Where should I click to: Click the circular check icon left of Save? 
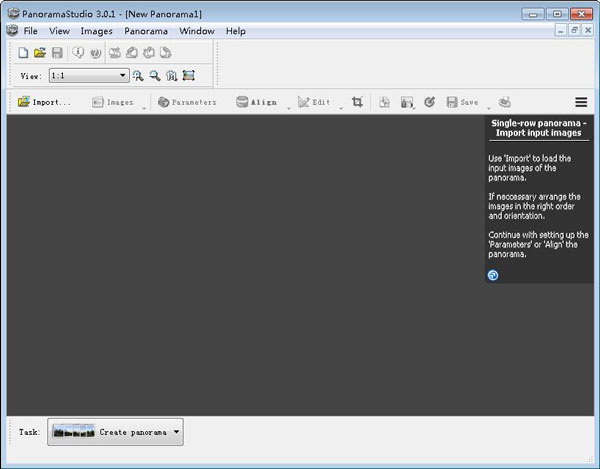429,102
